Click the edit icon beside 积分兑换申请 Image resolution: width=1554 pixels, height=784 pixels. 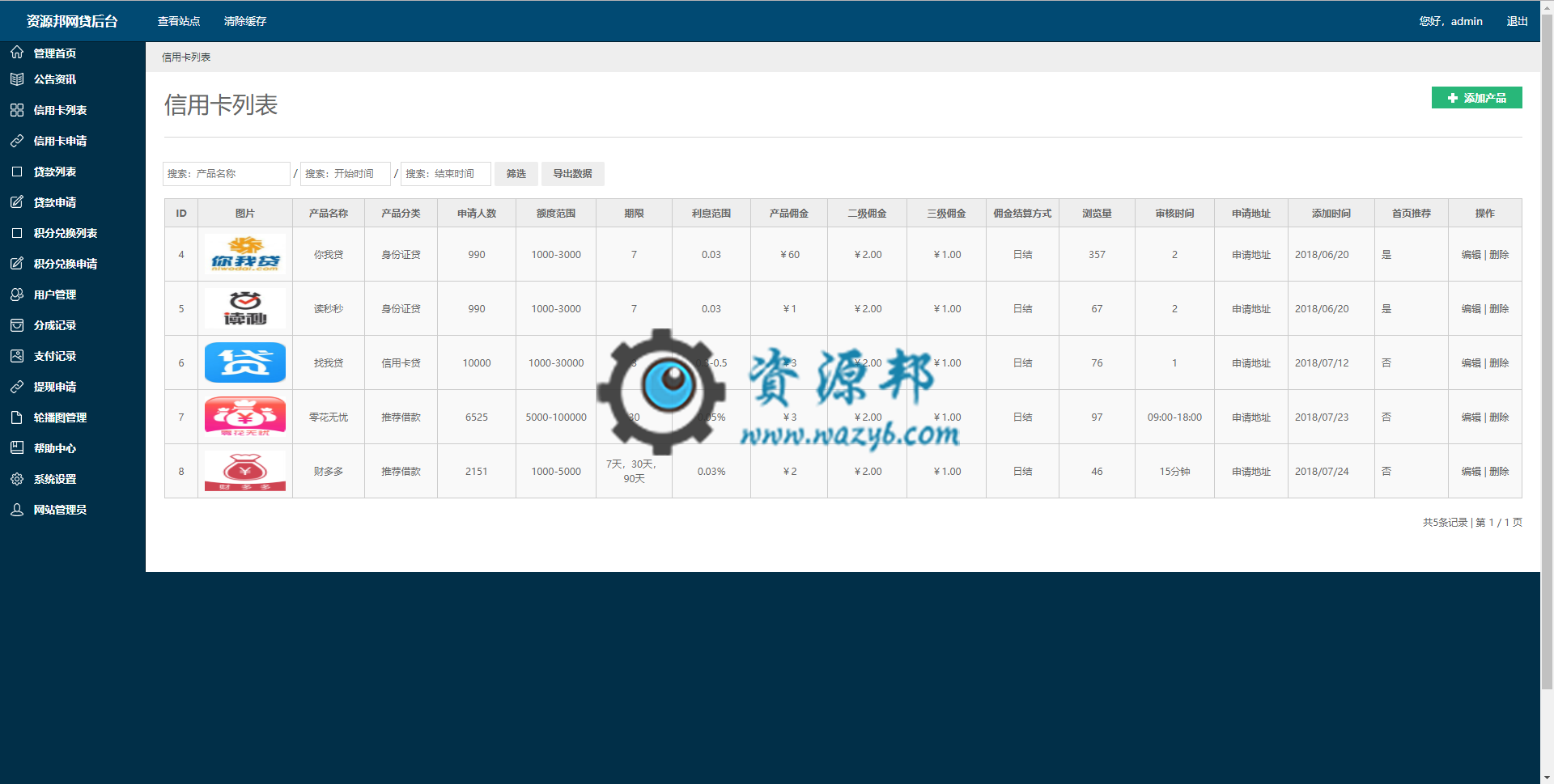(x=17, y=264)
